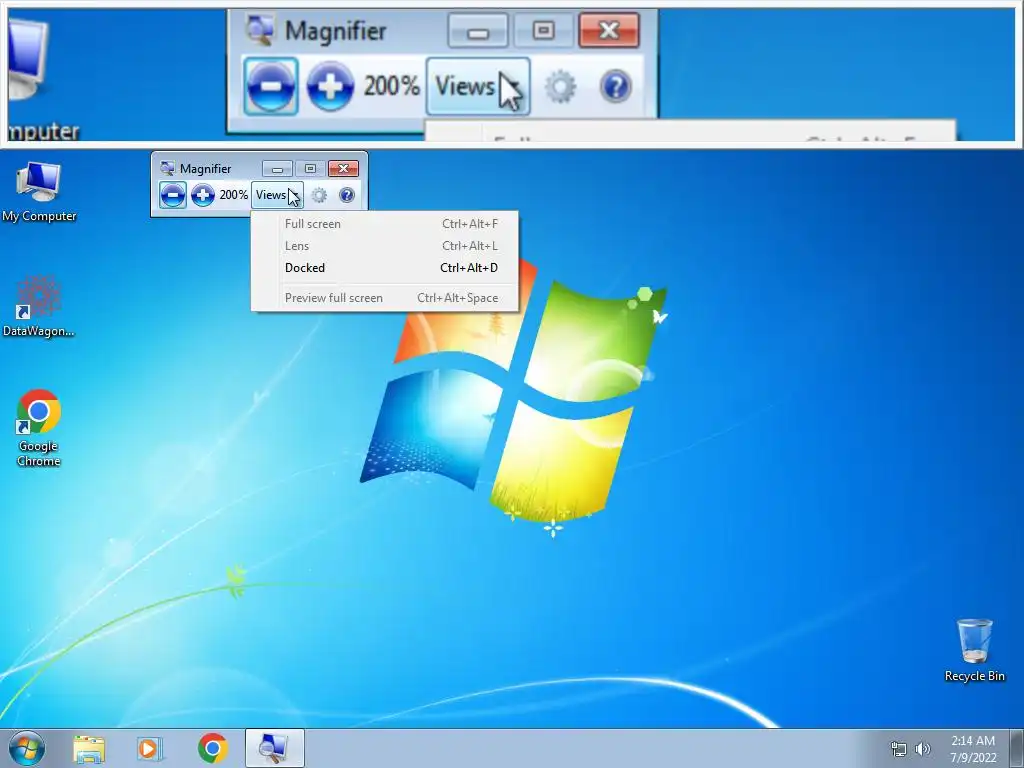Screen dimensions: 1024x768
Task: Select Docked view option
Action: (x=385, y=268)
